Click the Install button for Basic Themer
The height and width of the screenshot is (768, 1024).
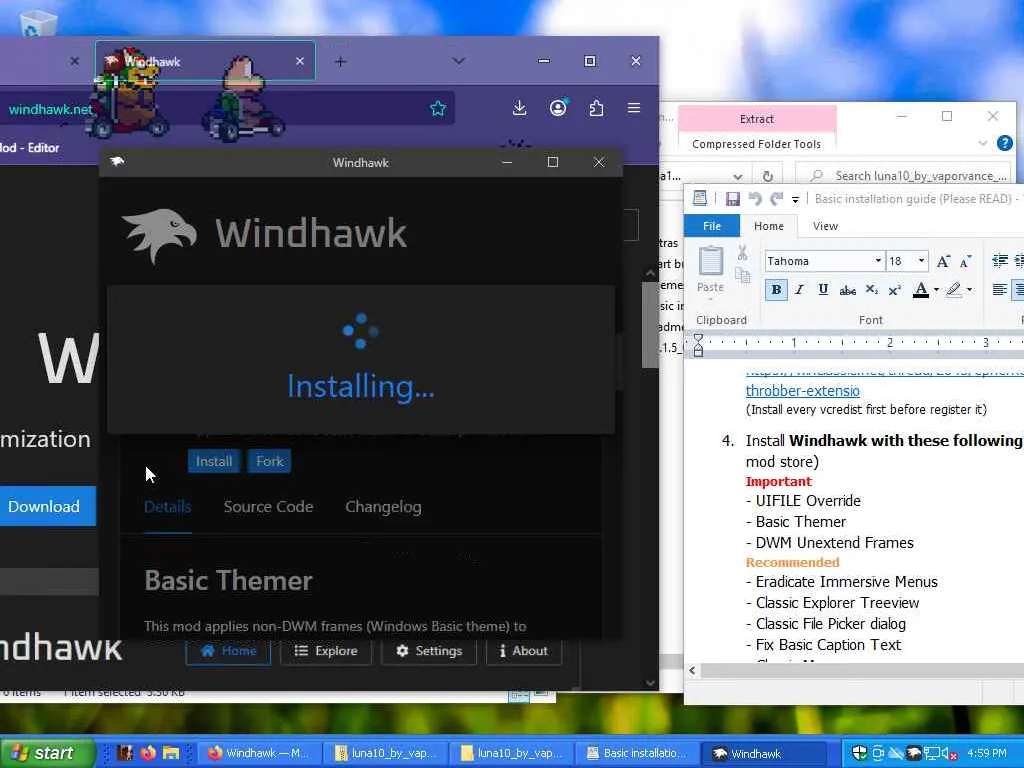[x=214, y=461]
